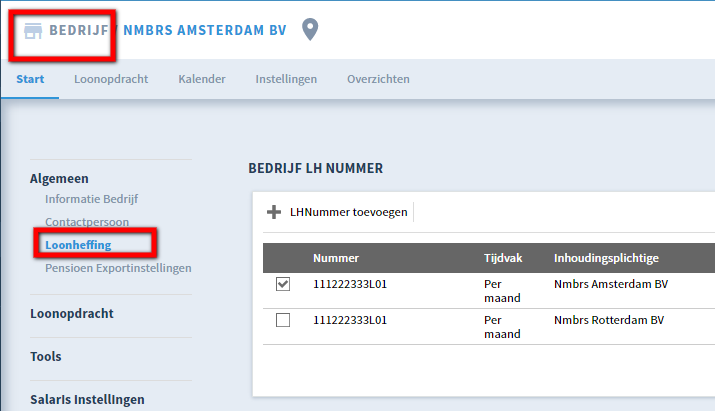Open the Contactpersoon link

pyautogui.click(x=87, y=222)
